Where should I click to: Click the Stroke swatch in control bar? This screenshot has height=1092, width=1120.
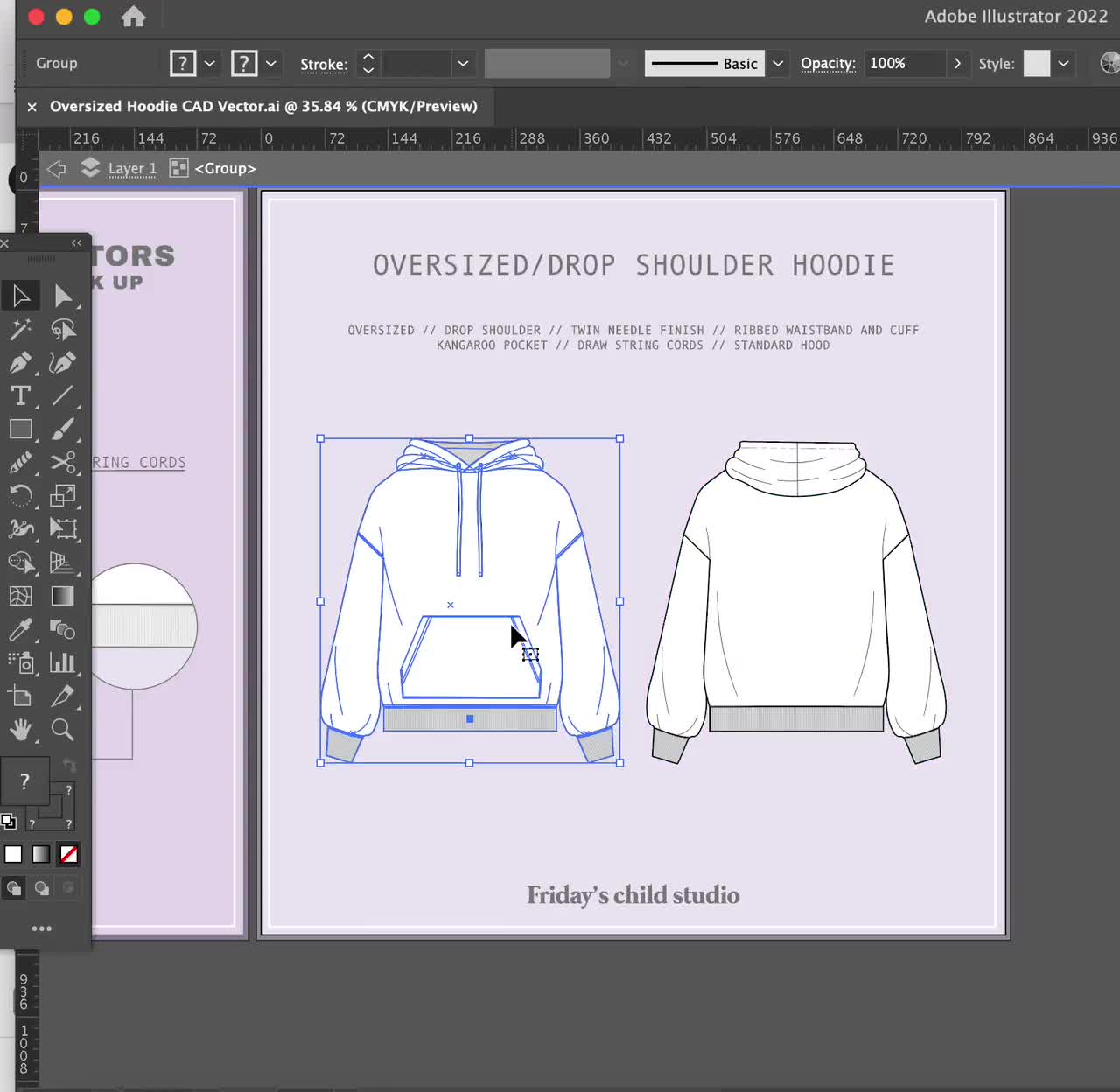click(x=244, y=63)
